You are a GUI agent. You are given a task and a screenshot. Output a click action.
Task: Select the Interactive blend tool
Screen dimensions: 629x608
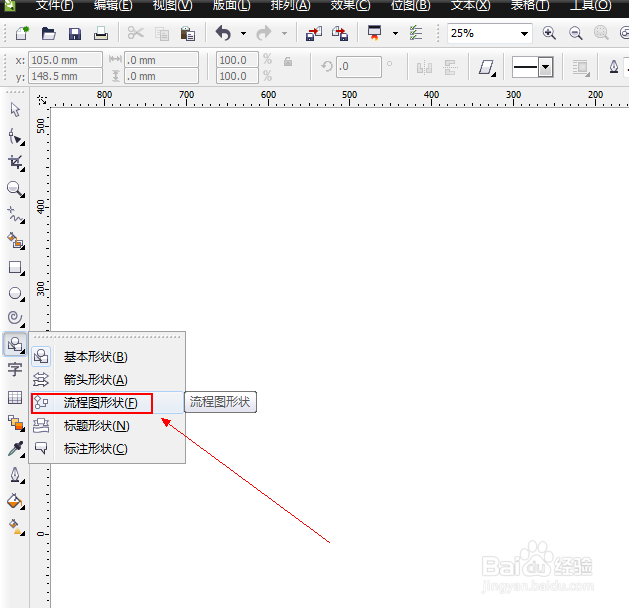pyautogui.click(x=16, y=423)
